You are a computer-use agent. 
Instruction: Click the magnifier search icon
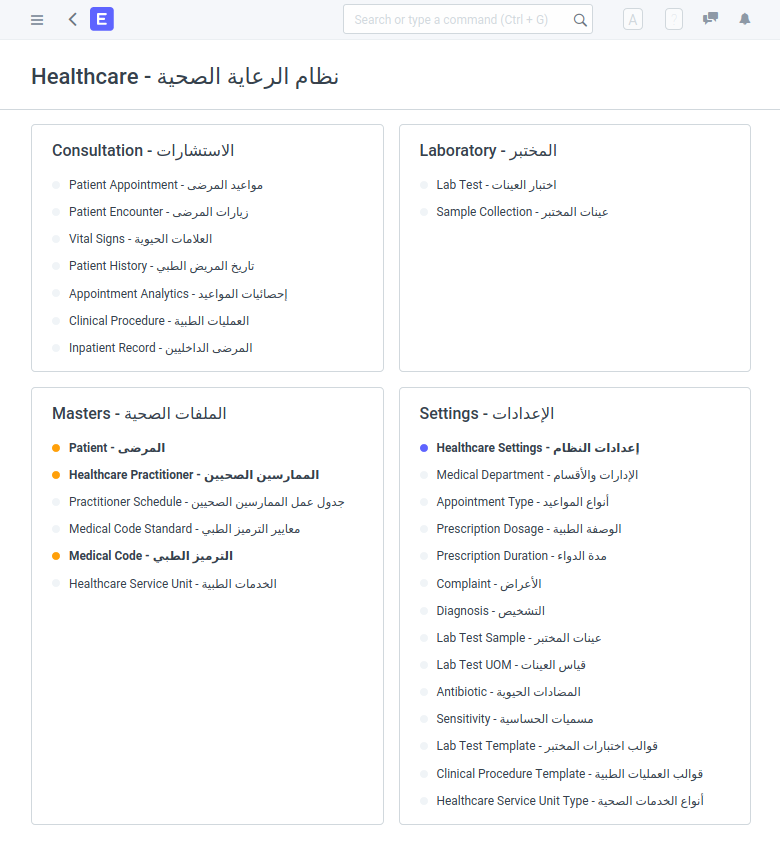click(x=580, y=20)
